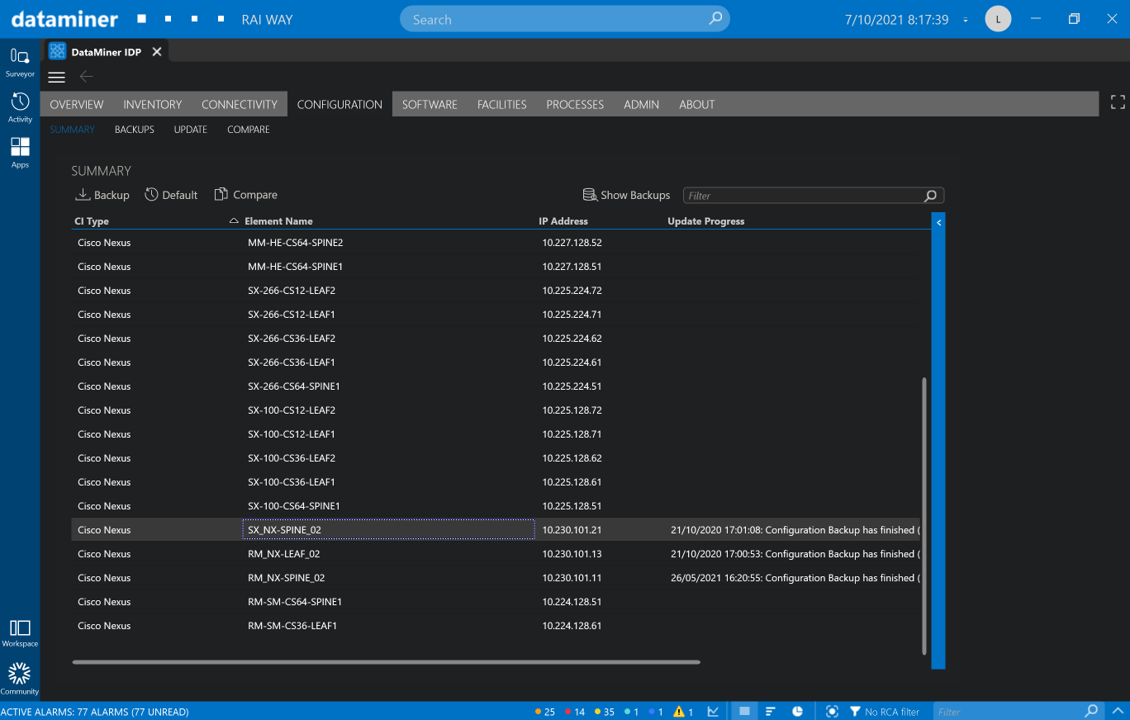1130x720 pixels.
Task: Click RAI WAY system name
Action: tap(267, 20)
